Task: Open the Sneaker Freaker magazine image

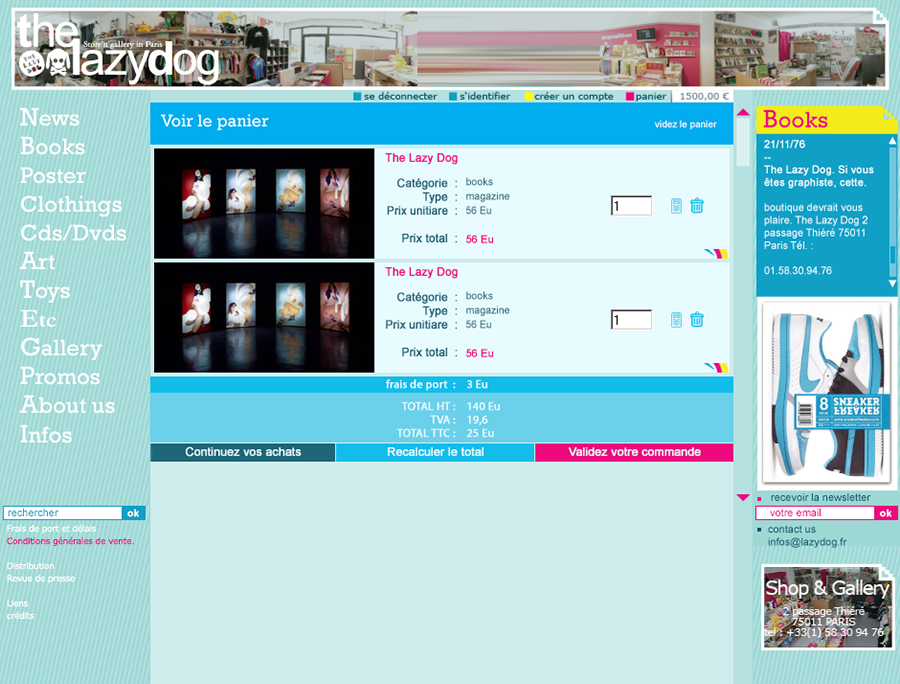Action: pyautogui.click(x=826, y=392)
